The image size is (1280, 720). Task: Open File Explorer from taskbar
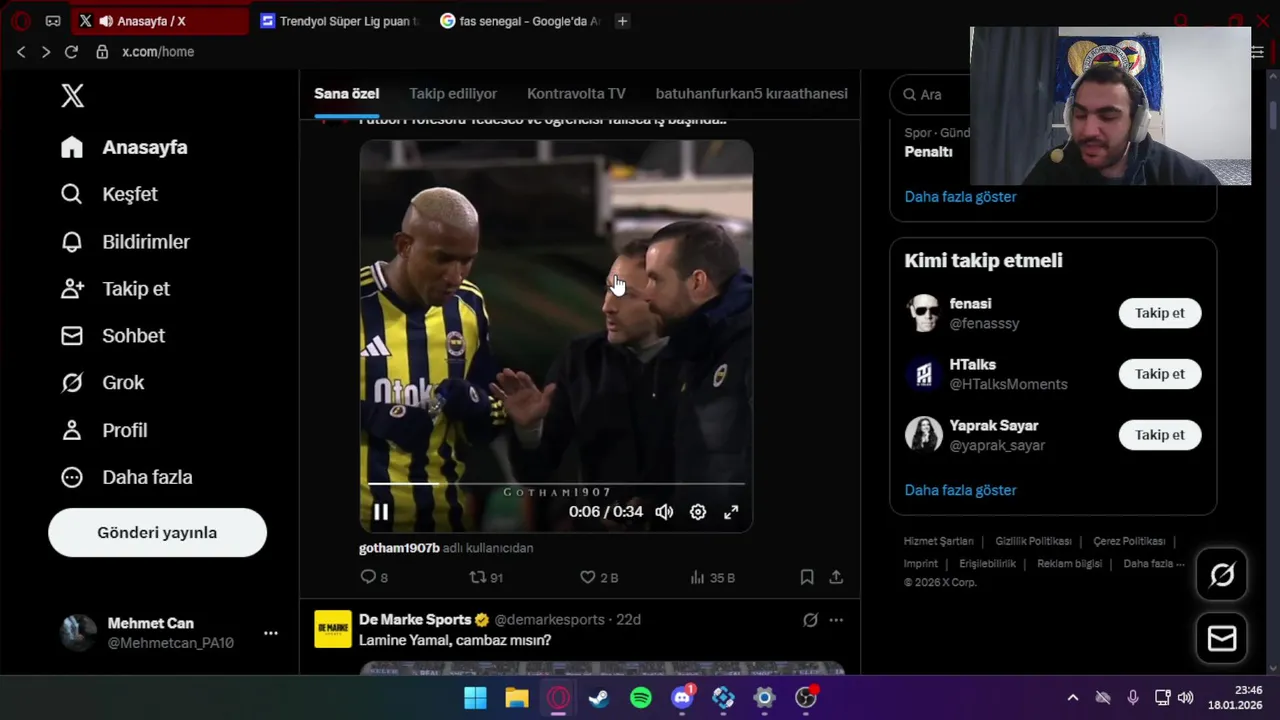coord(517,698)
